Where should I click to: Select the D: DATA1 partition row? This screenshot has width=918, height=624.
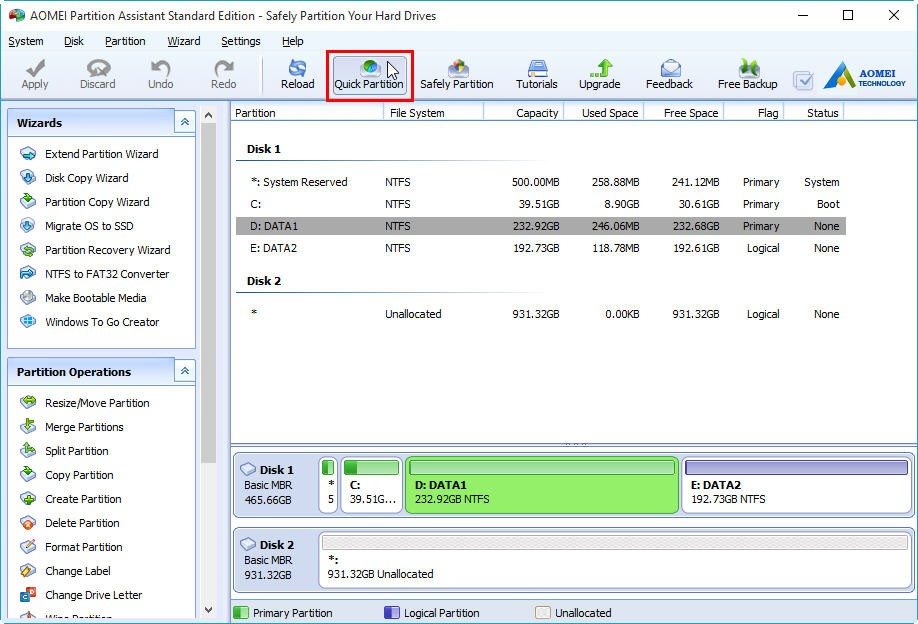point(540,226)
